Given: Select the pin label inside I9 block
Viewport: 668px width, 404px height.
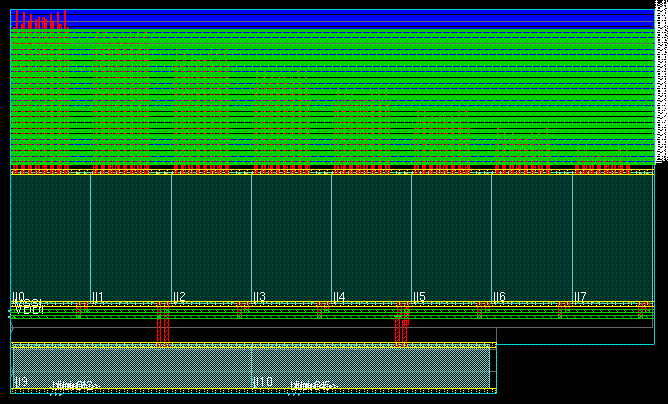Looking at the screenshot, I should (76, 386).
